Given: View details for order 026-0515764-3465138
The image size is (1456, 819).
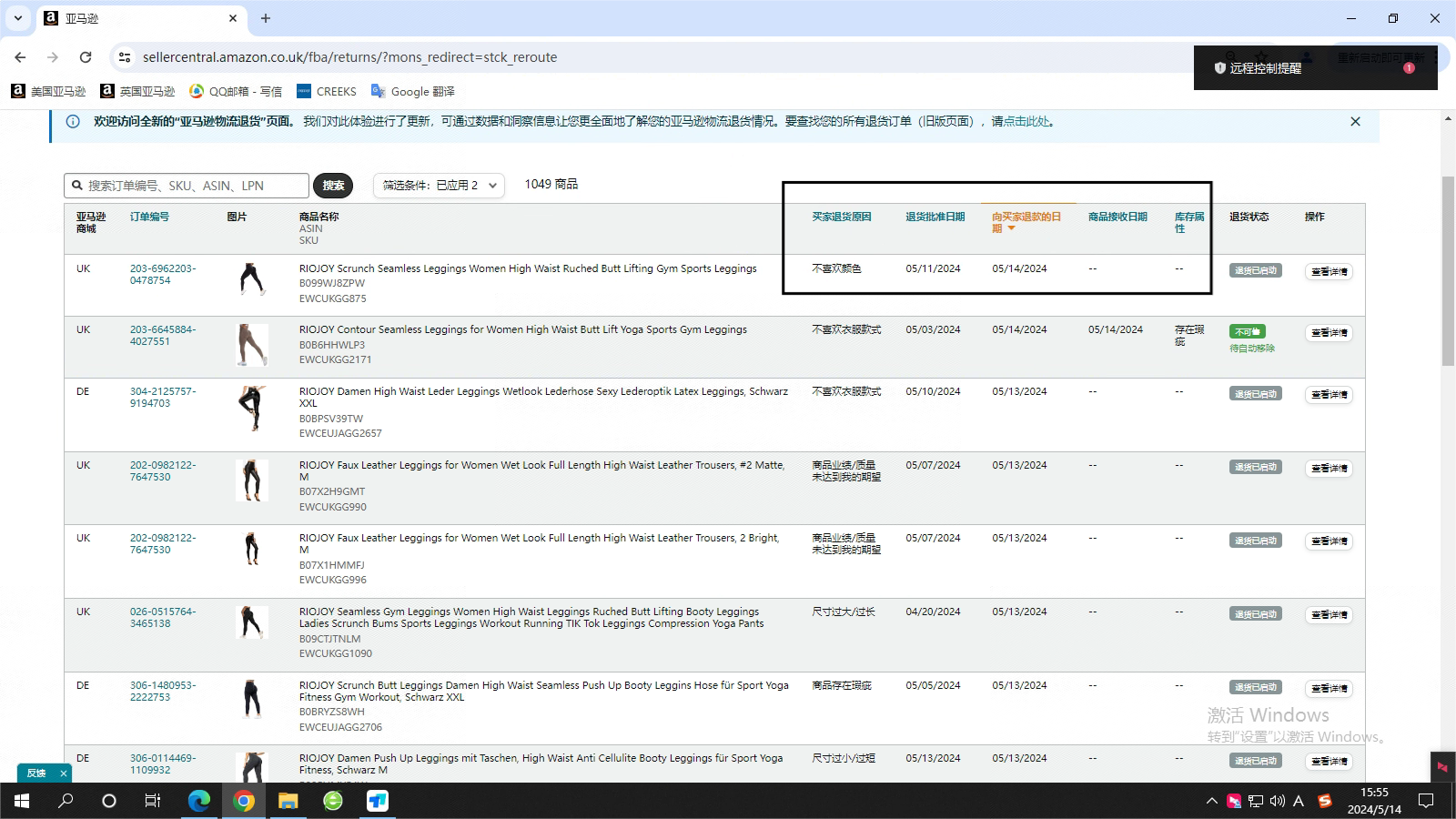Looking at the screenshot, I should 1329,614.
